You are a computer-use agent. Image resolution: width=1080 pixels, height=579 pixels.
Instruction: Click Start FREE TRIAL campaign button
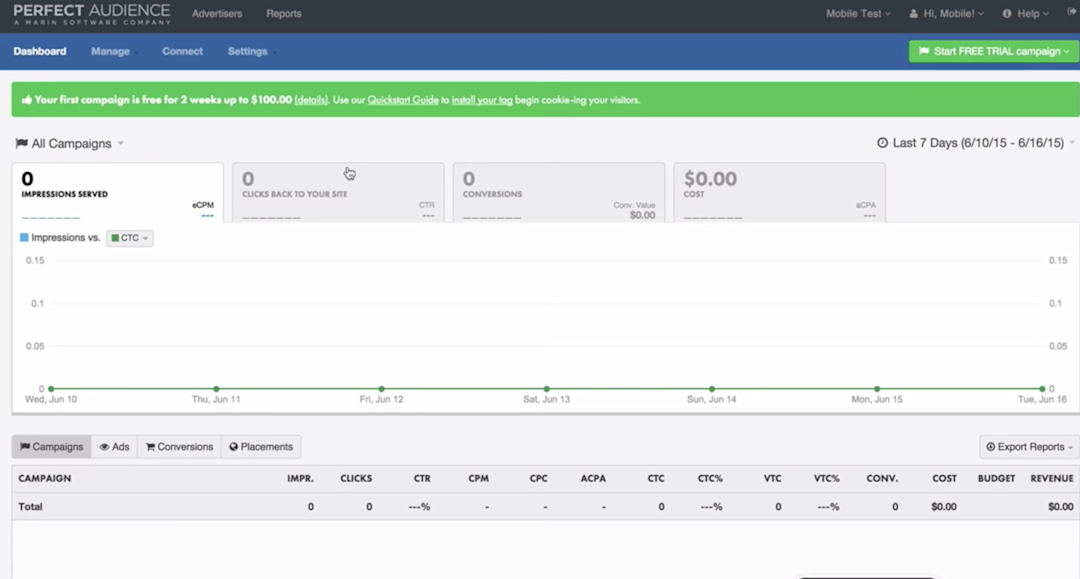coord(993,52)
